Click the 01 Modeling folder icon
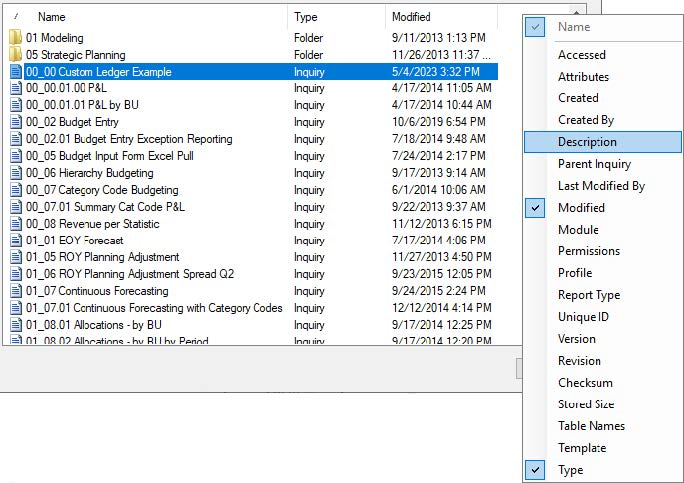Image resolution: width=684 pixels, height=483 pixels. pyautogui.click(x=16, y=38)
